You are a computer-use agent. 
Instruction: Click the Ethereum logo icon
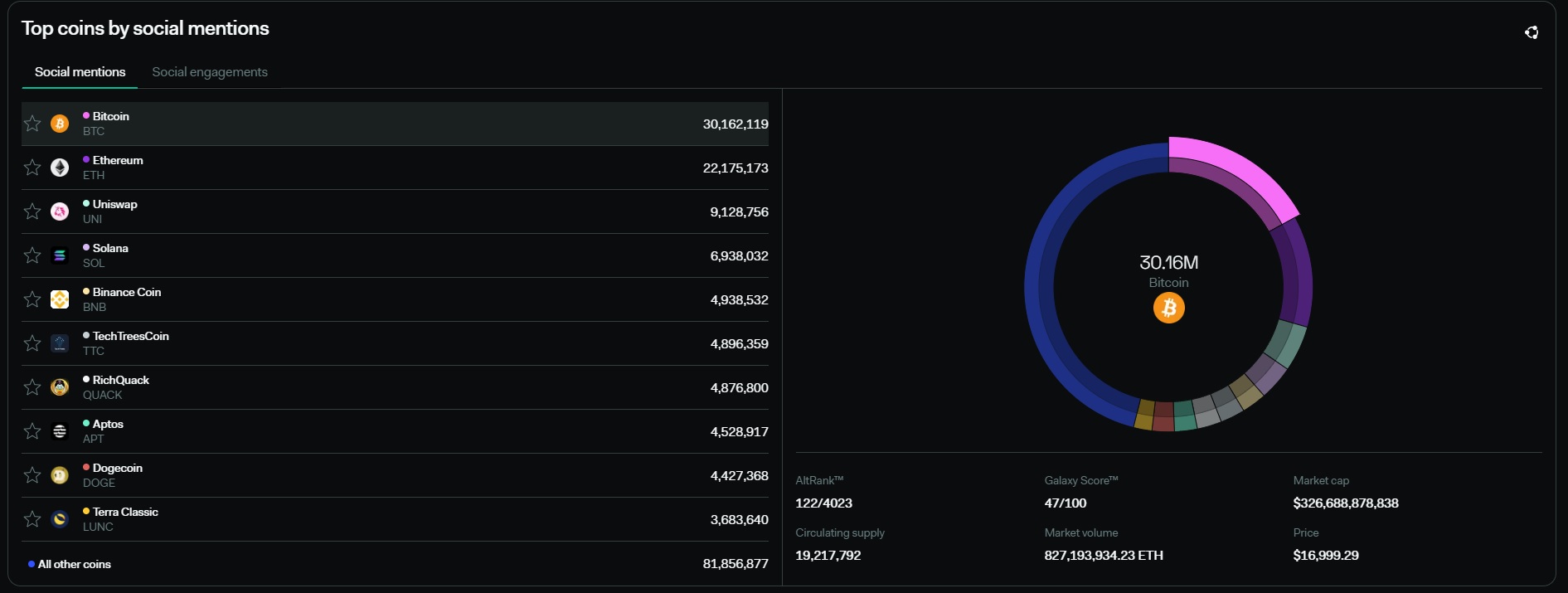tap(60, 168)
